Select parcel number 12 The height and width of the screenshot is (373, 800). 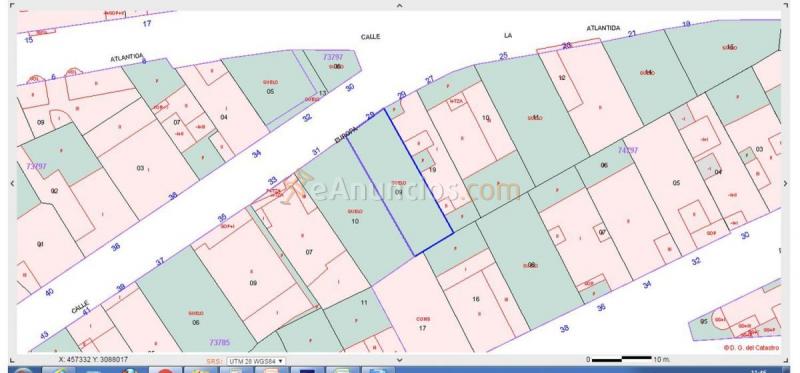[562, 78]
